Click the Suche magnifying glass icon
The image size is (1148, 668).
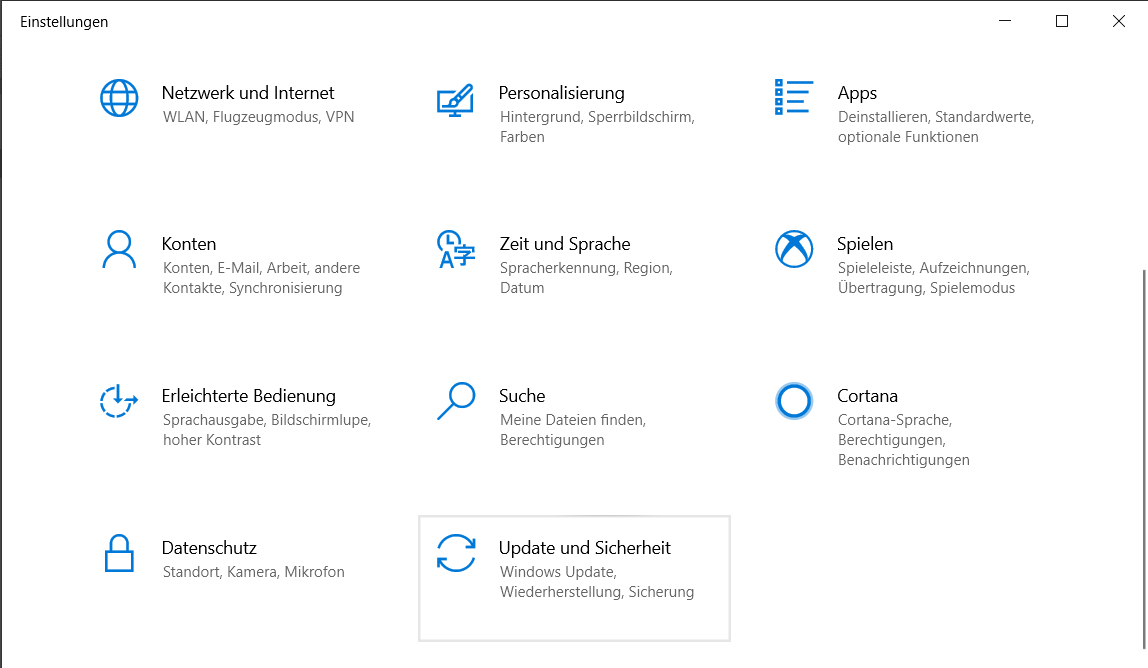[x=455, y=401]
